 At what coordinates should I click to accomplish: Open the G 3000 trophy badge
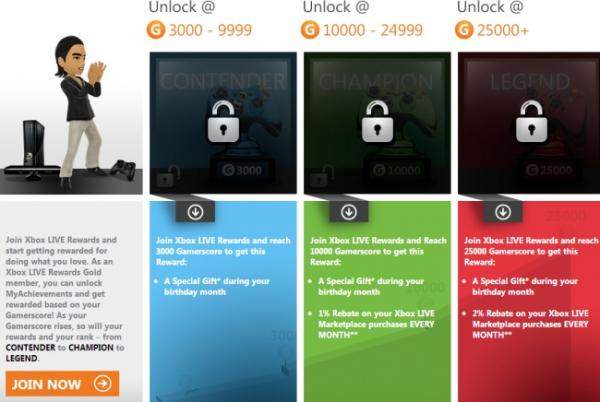click(242, 170)
